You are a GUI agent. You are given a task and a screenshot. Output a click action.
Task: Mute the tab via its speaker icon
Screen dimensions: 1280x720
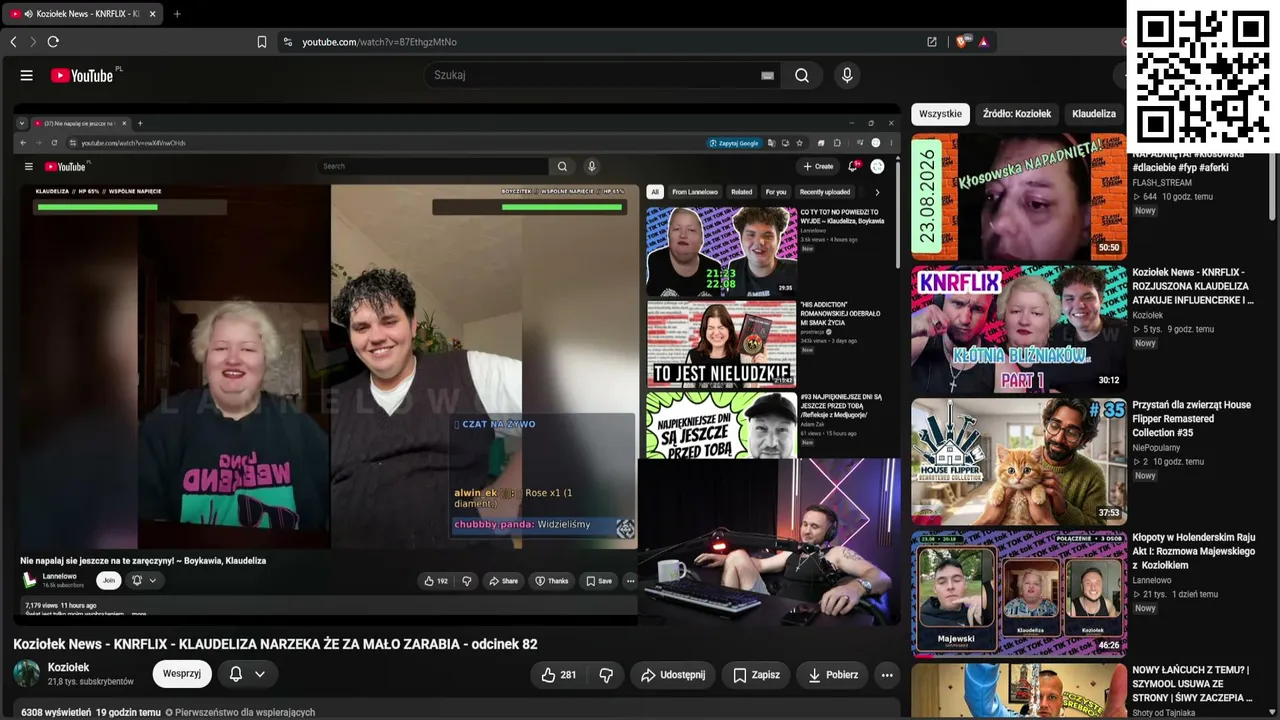(27, 14)
